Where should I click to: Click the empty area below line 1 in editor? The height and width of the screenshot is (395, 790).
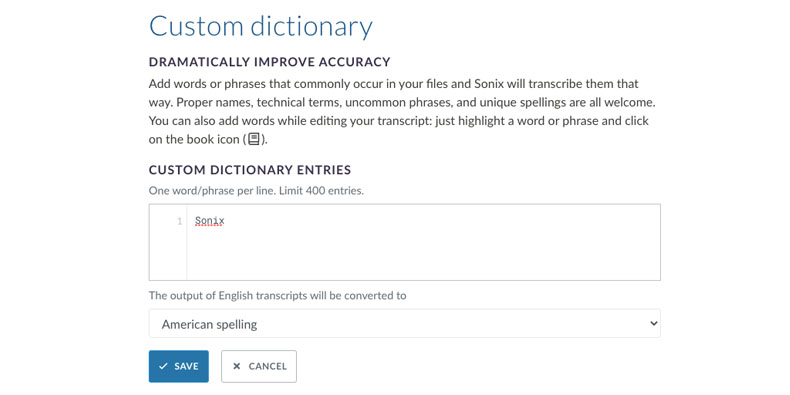[423, 254]
